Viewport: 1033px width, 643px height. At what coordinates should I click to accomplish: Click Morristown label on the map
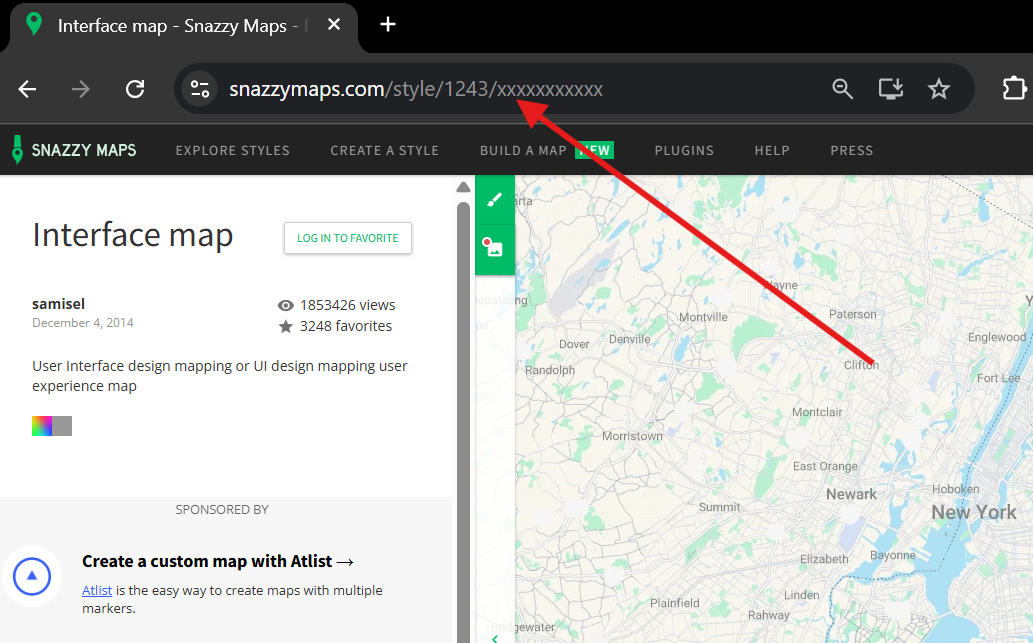(632, 436)
